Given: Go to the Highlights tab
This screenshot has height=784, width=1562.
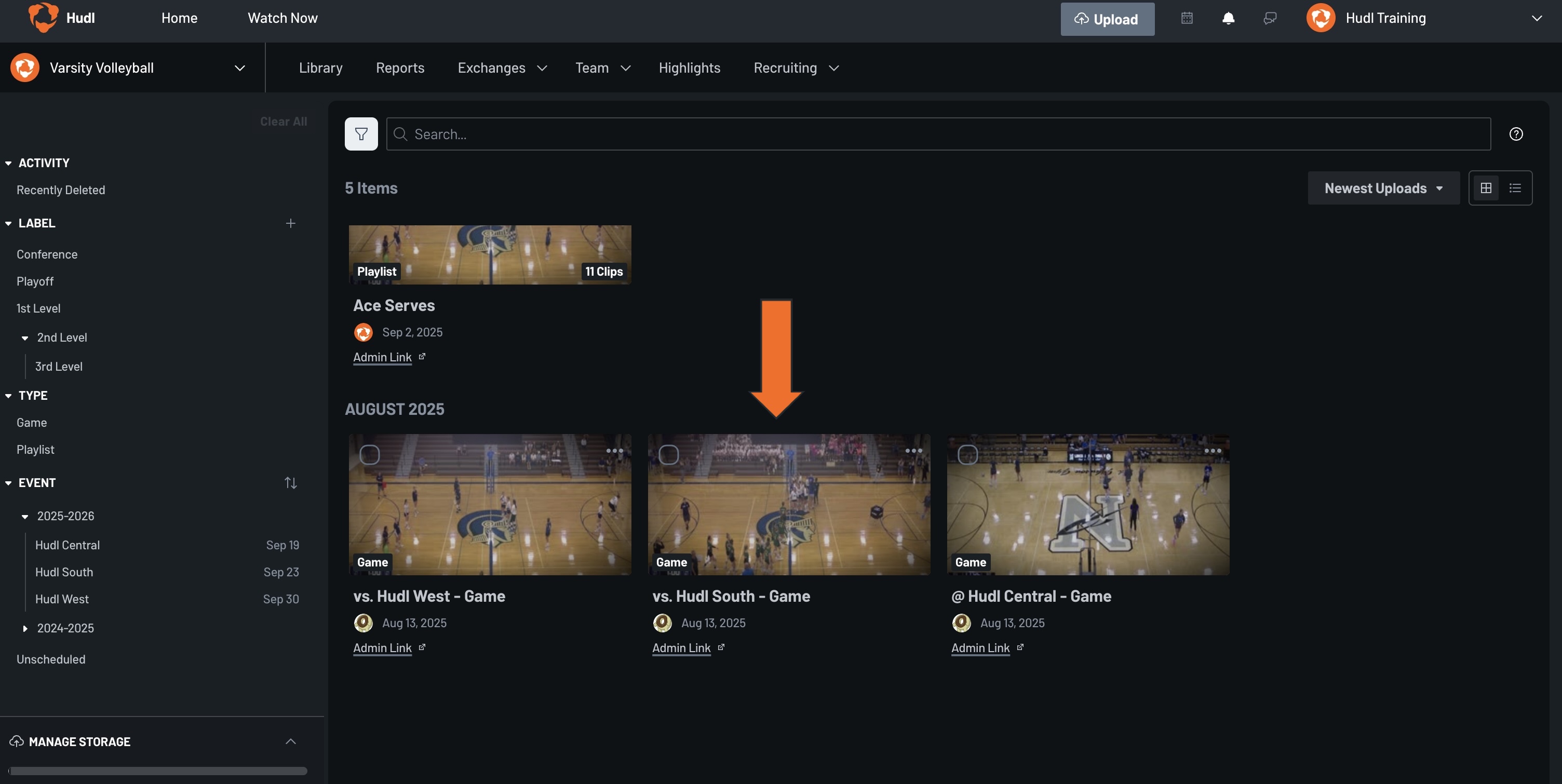Looking at the screenshot, I should [x=689, y=68].
